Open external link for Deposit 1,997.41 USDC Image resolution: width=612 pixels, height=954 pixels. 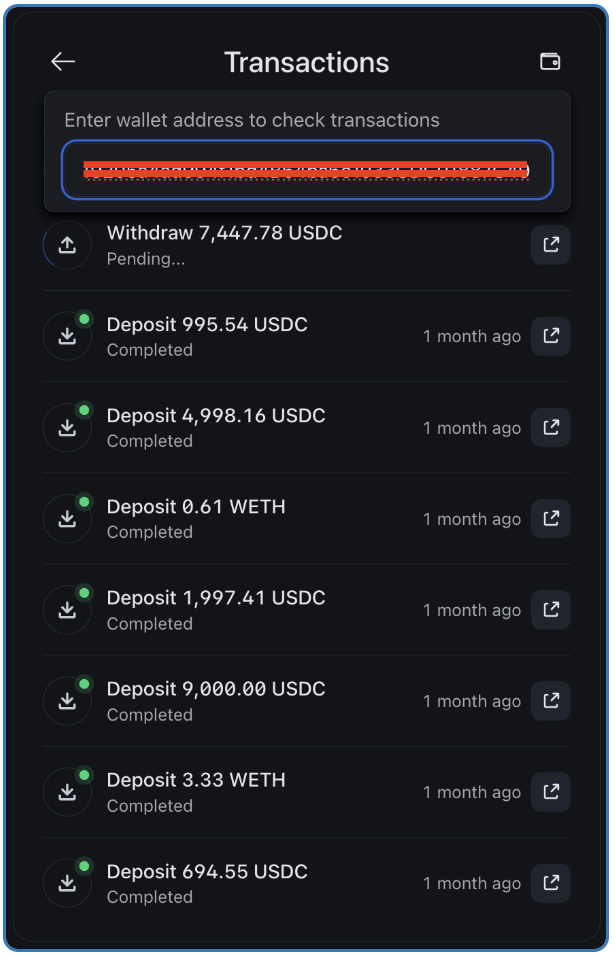551,609
